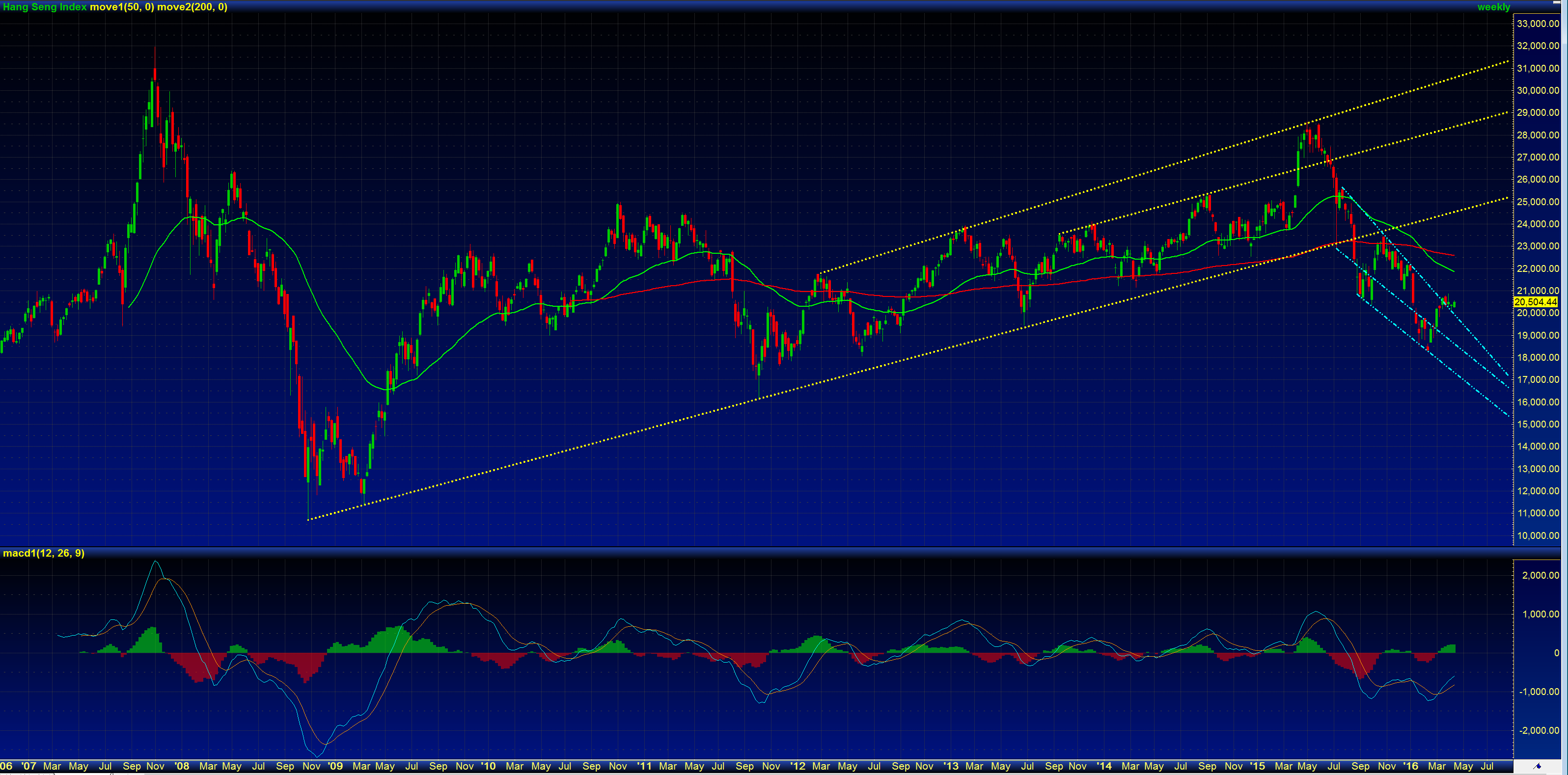The width and height of the screenshot is (1568, 775).
Task: Click the 2,000.00 MACD axis label
Action: pos(1540,575)
